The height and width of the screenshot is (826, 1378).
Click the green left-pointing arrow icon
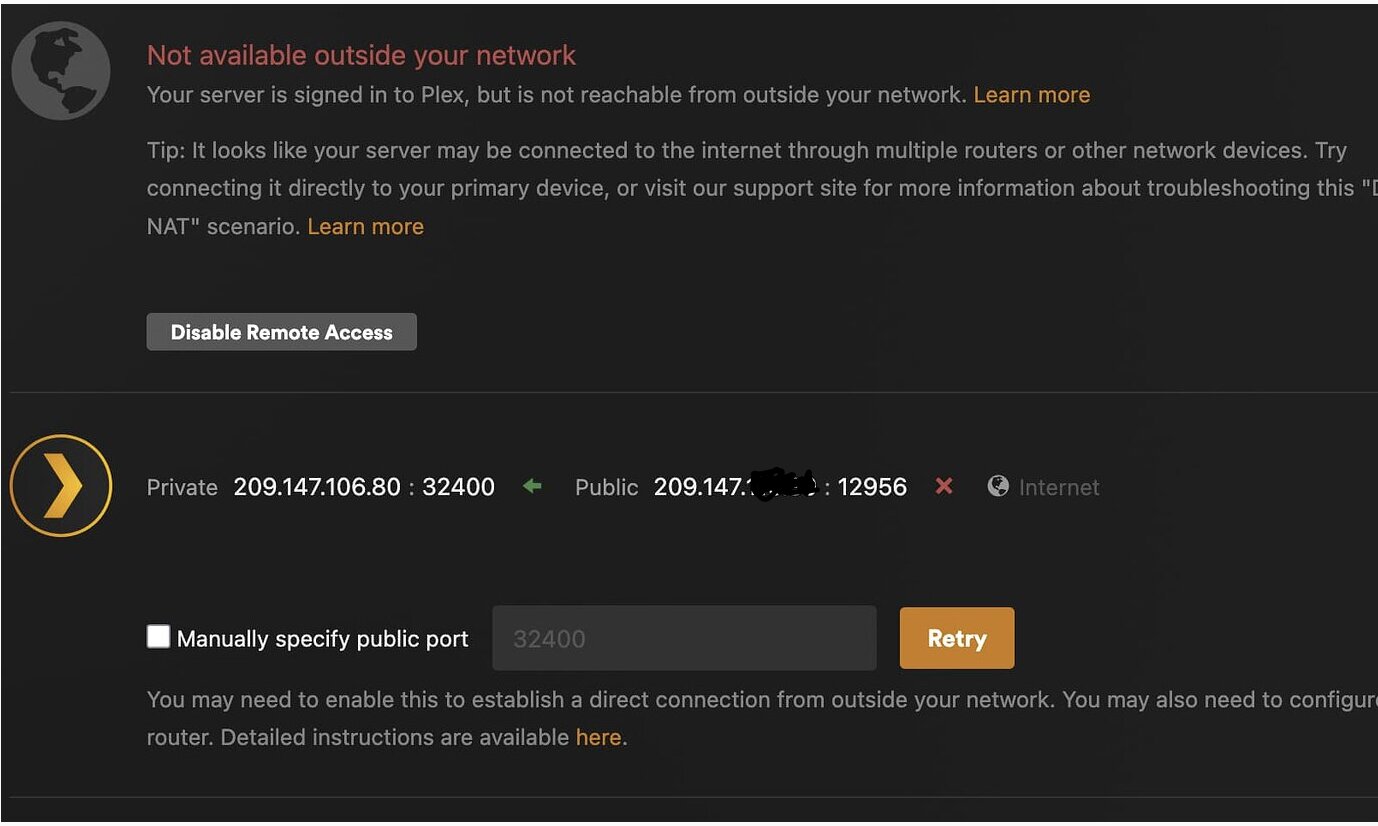(x=532, y=486)
